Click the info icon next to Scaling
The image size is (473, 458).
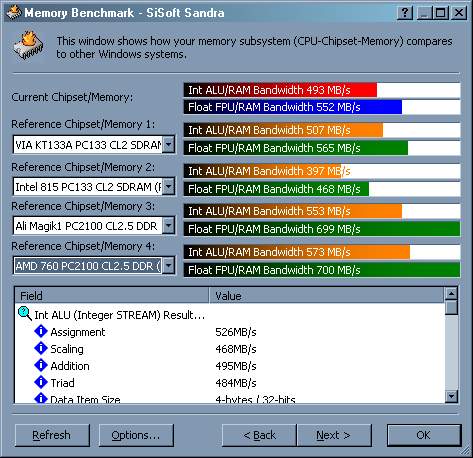(41, 348)
